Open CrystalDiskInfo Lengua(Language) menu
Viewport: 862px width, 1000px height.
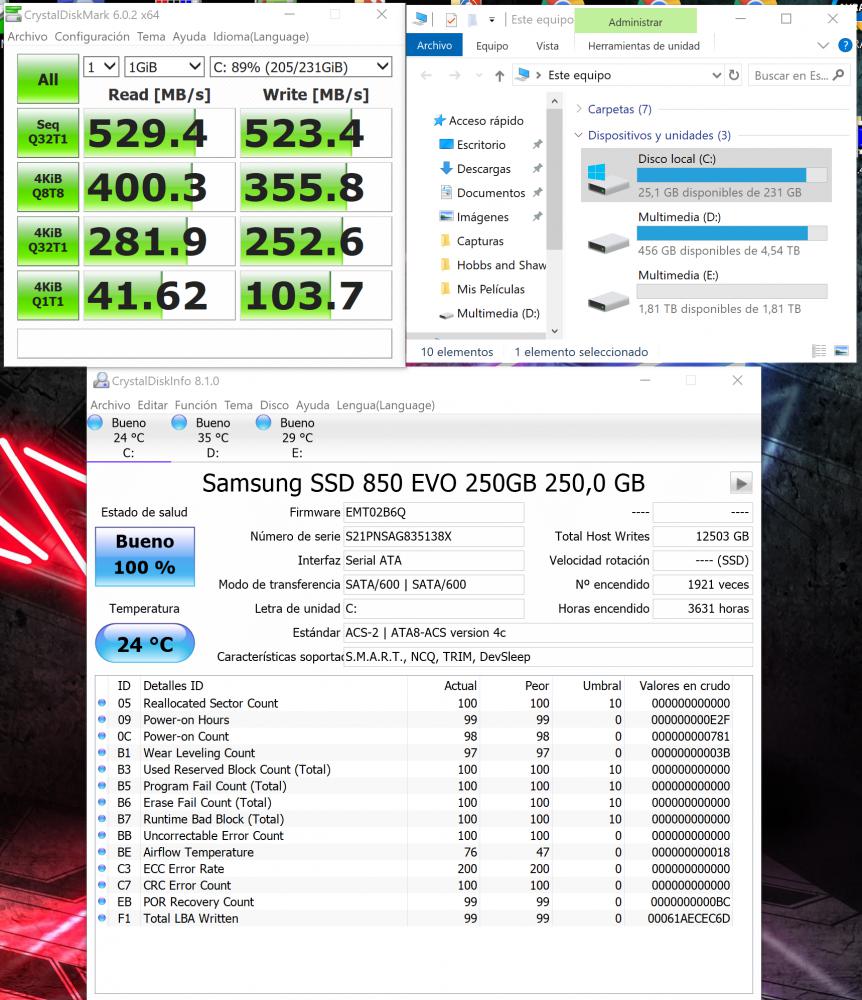click(386, 405)
